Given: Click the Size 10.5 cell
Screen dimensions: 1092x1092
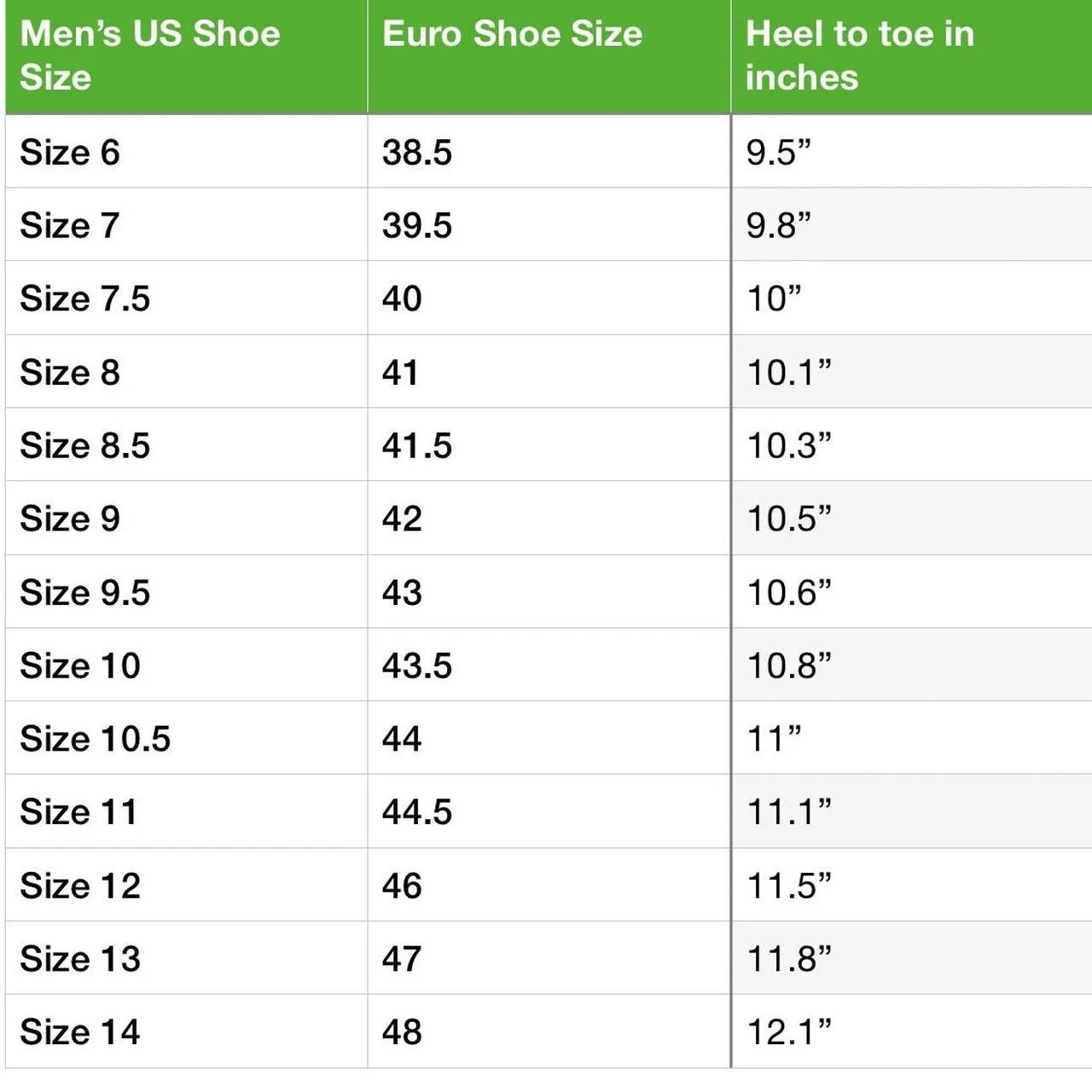Looking at the screenshot, I should pos(186,739).
